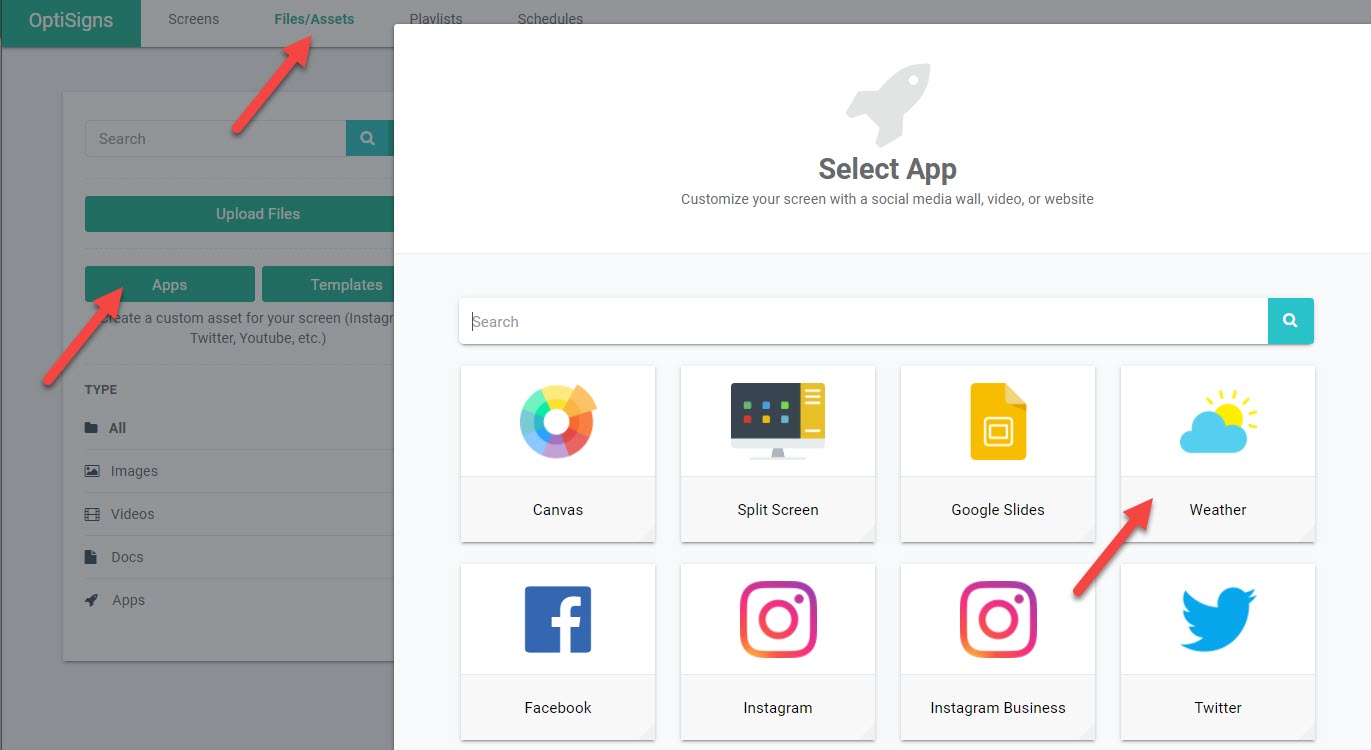
Task: Click the Google Slides label
Action: pyautogui.click(x=998, y=509)
